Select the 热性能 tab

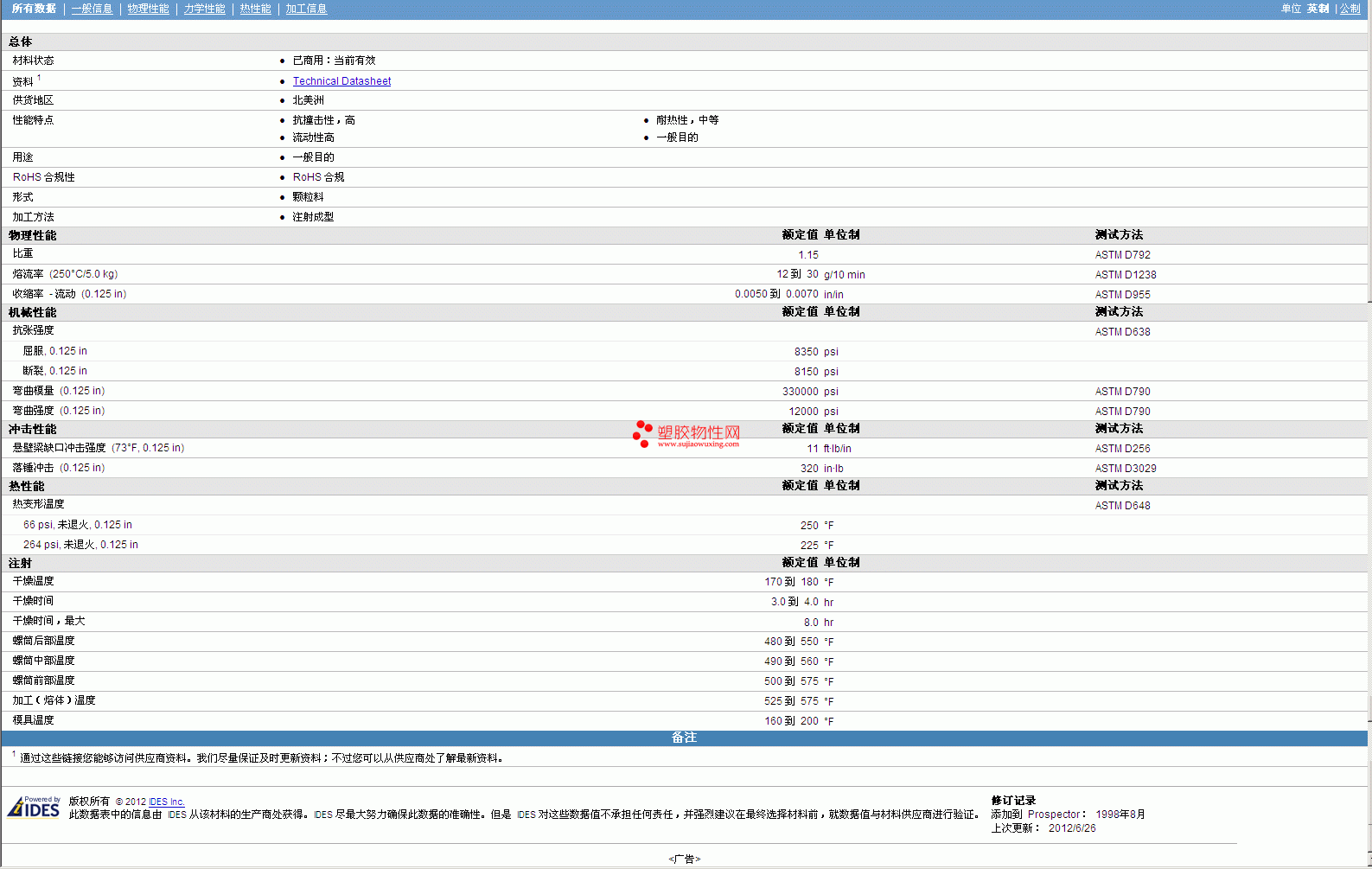255,9
